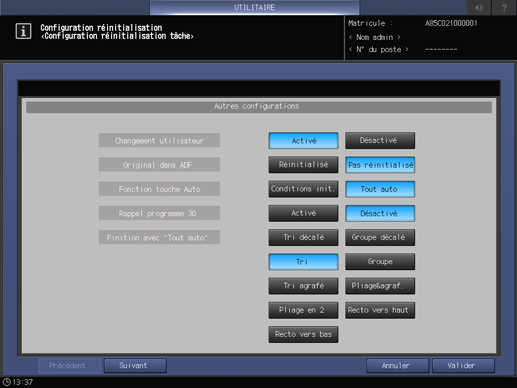Set Rappel programme 30 to Activé

(x=303, y=213)
